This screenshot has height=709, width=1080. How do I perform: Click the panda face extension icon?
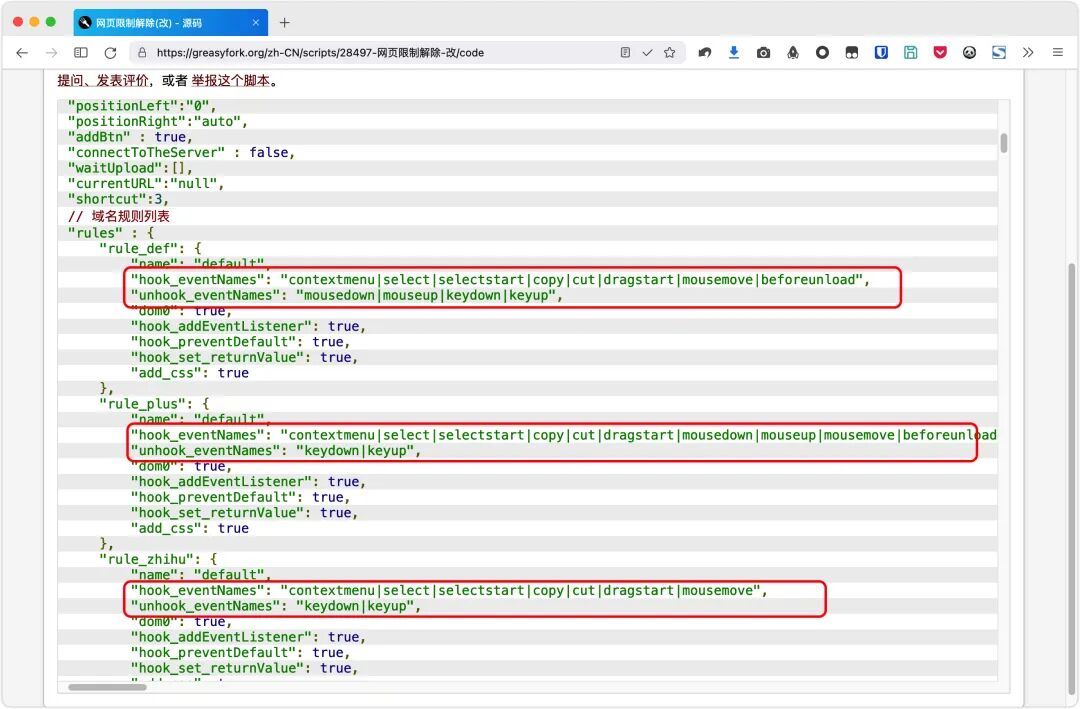coord(969,52)
